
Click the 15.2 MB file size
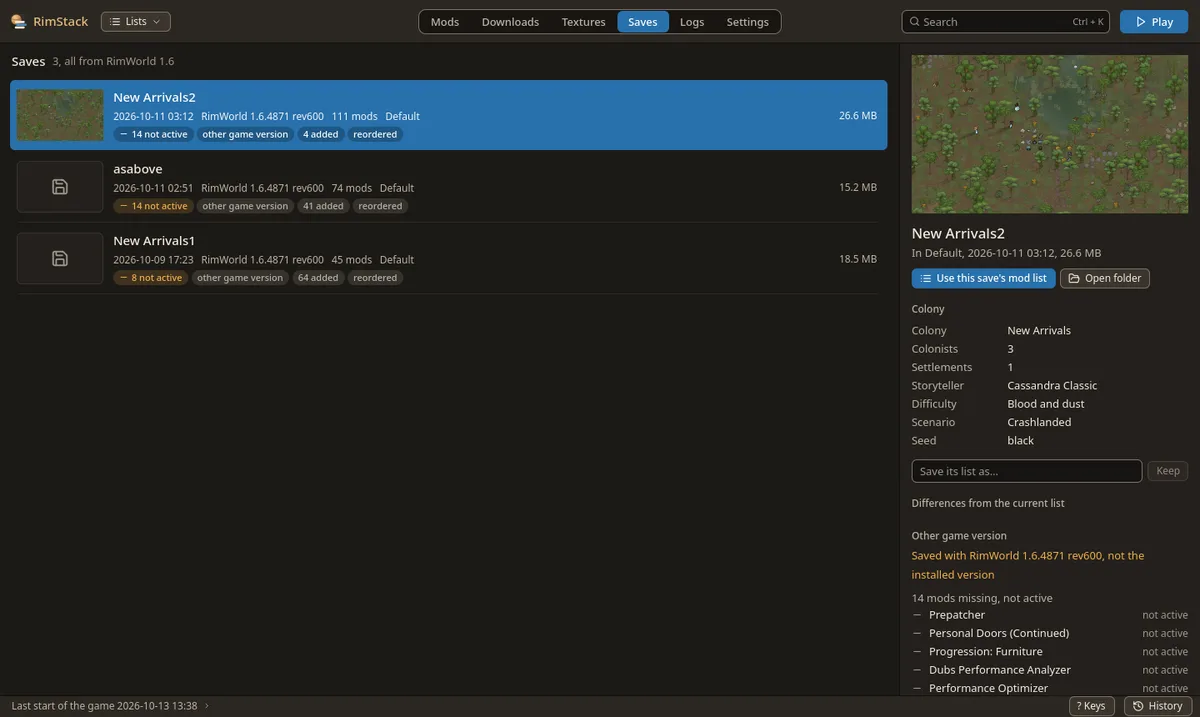858,188
